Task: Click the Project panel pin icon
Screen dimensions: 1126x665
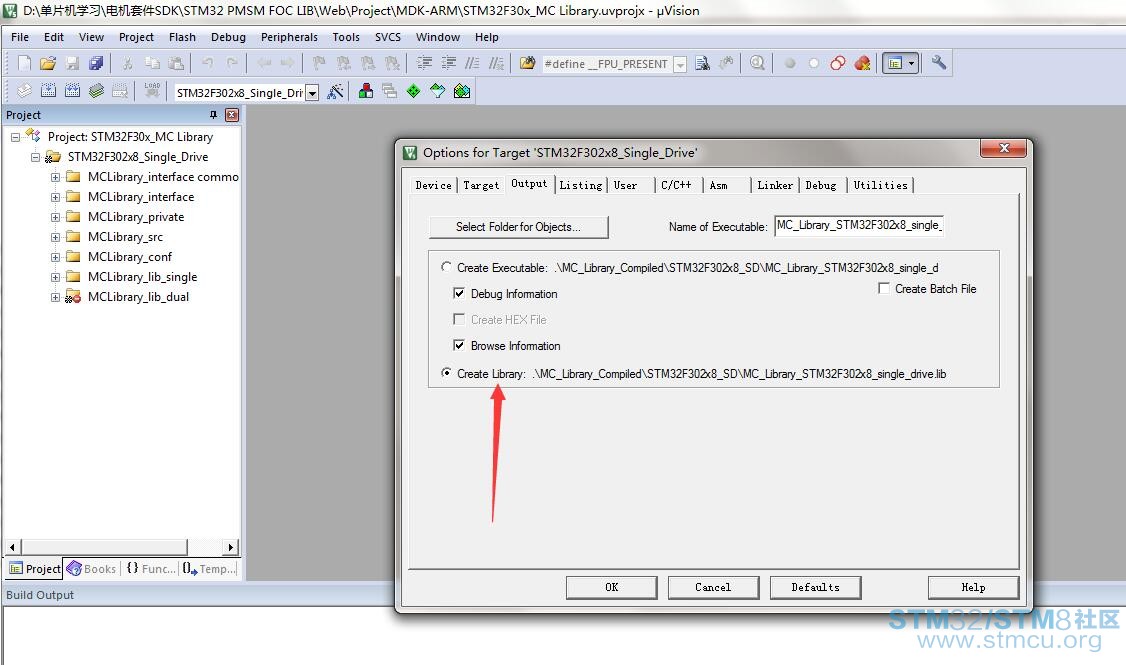Action: click(x=213, y=115)
